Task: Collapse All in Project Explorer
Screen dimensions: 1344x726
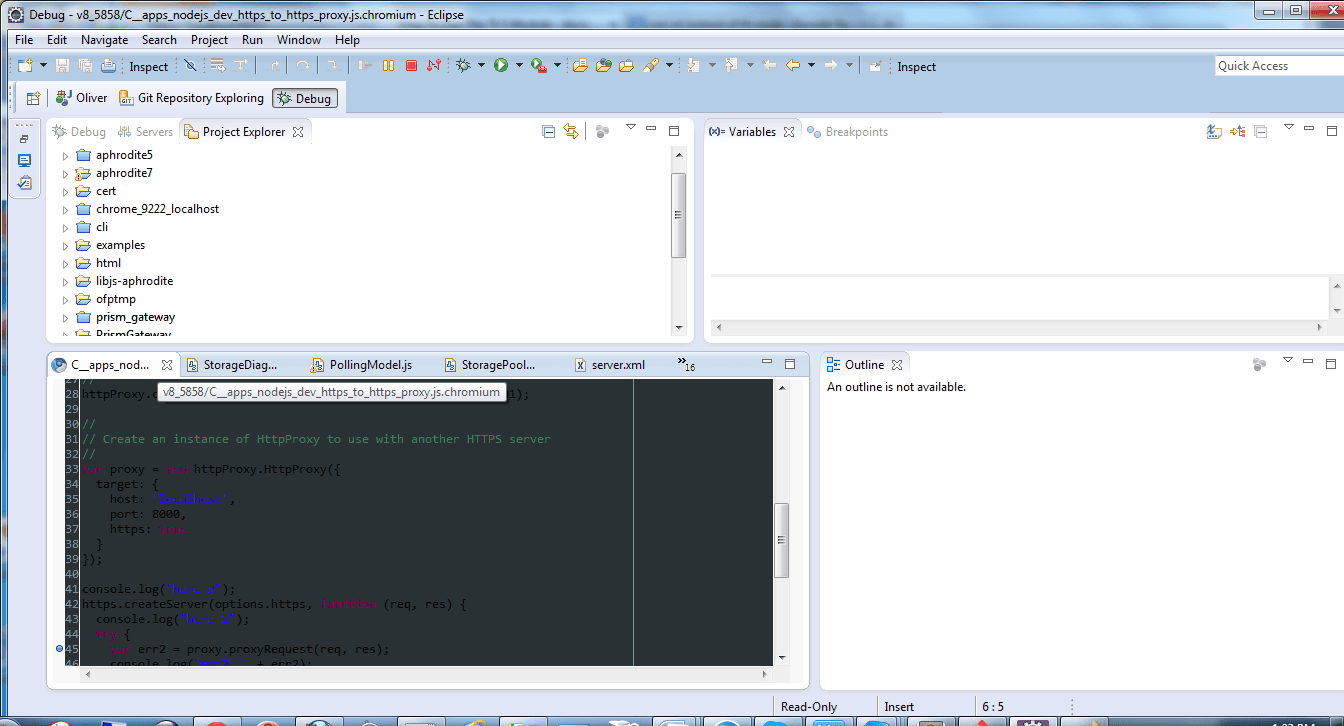Action: 548,131
